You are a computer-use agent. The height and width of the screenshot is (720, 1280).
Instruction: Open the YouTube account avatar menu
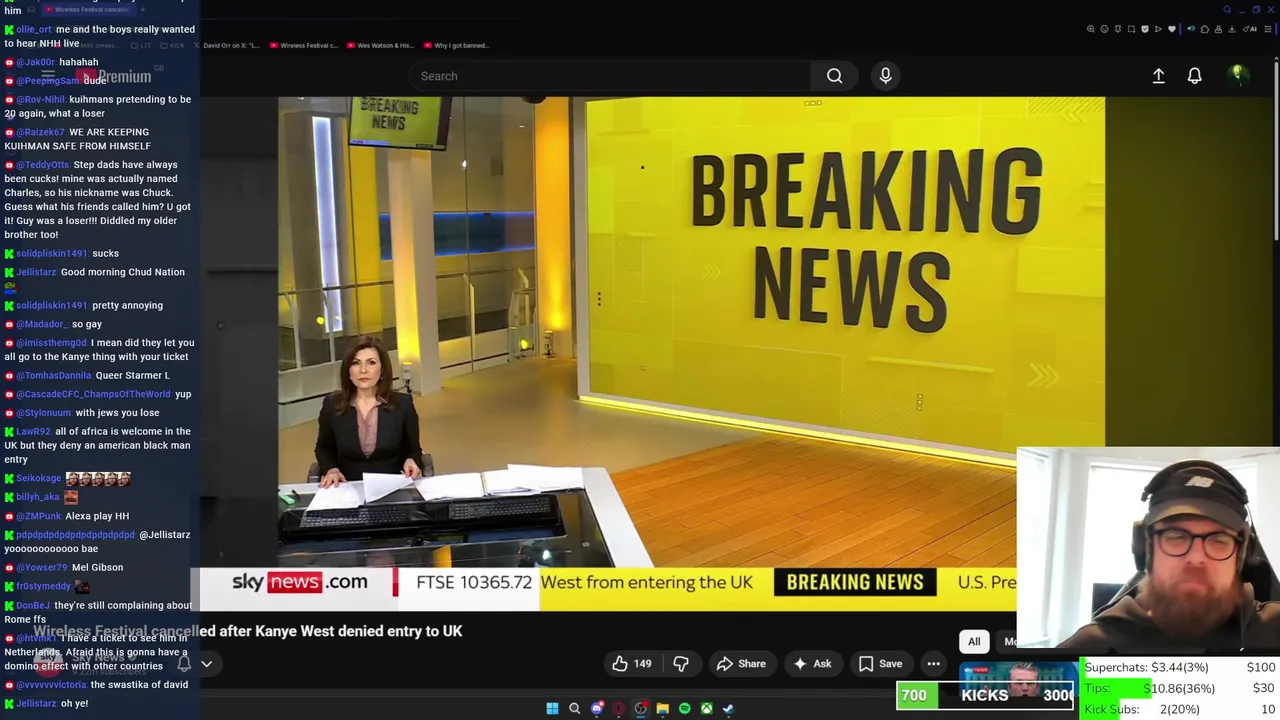[x=1237, y=75]
